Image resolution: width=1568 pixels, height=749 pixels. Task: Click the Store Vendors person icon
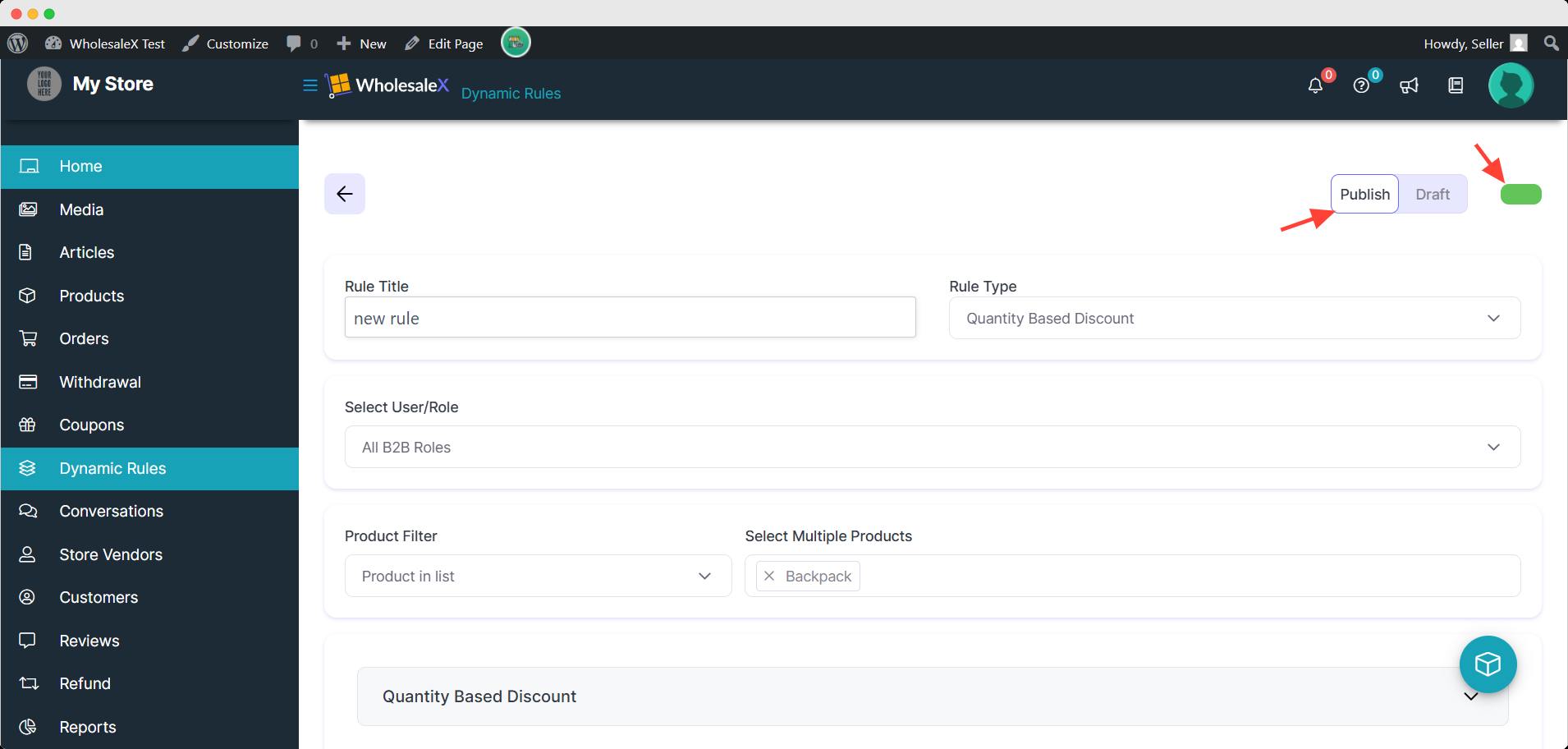pyautogui.click(x=27, y=554)
